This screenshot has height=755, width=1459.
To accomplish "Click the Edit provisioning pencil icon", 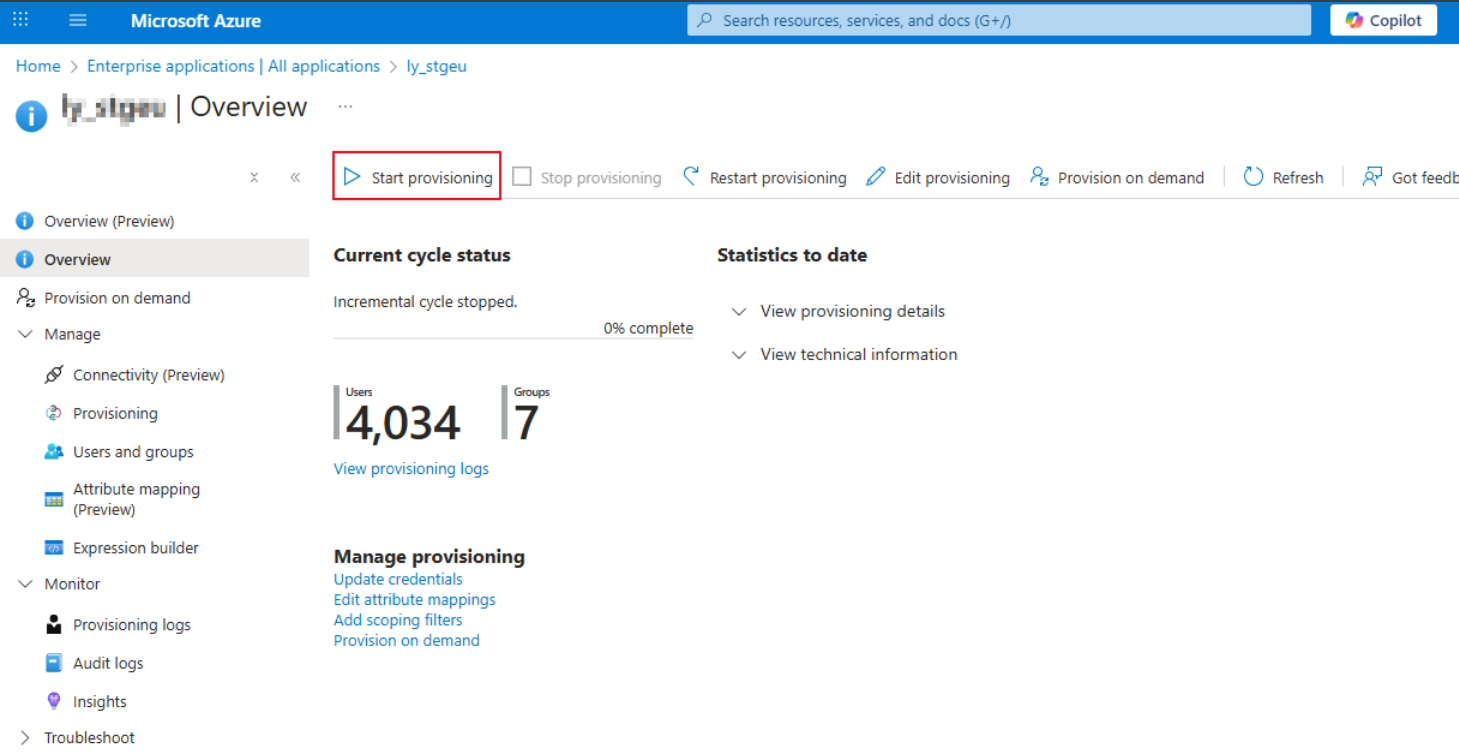I will coord(876,177).
